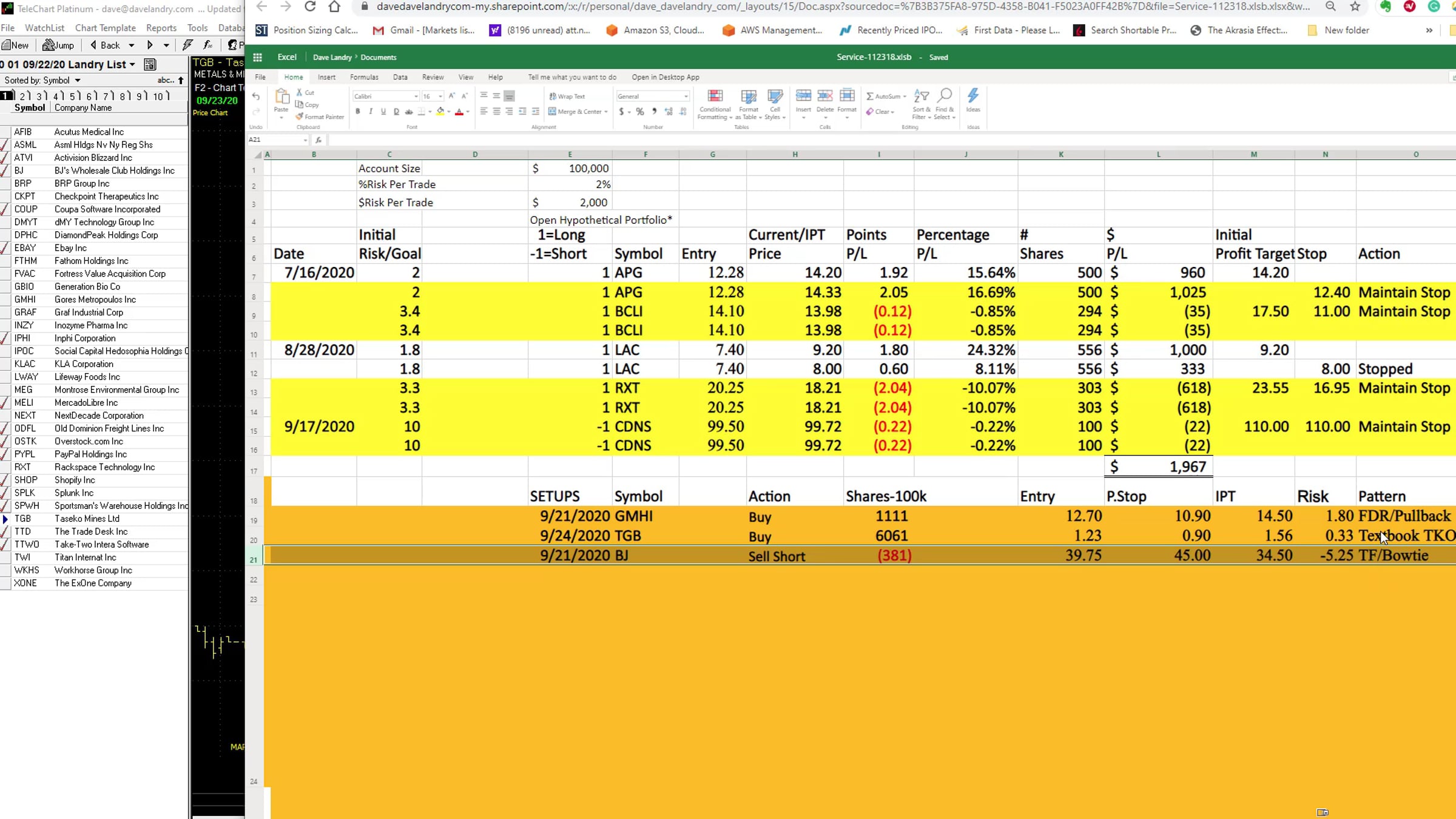The height and width of the screenshot is (819, 1456).
Task: Open the Name Box cell reference dropdown
Action: (x=305, y=140)
